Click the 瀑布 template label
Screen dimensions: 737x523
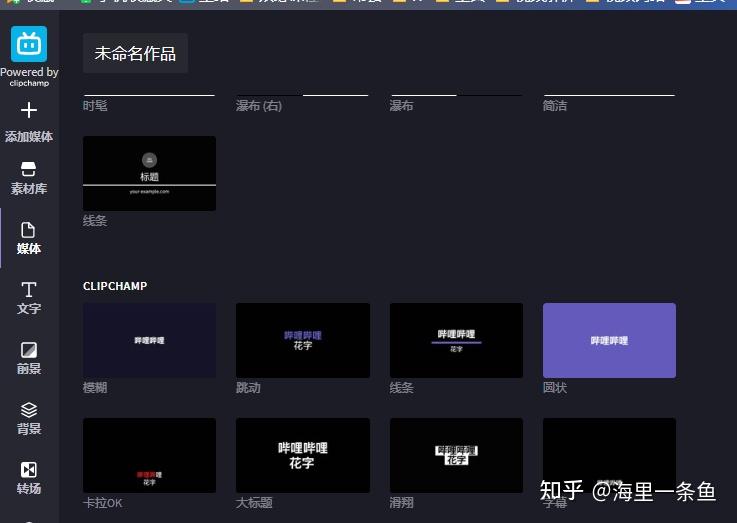[x=401, y=106]
